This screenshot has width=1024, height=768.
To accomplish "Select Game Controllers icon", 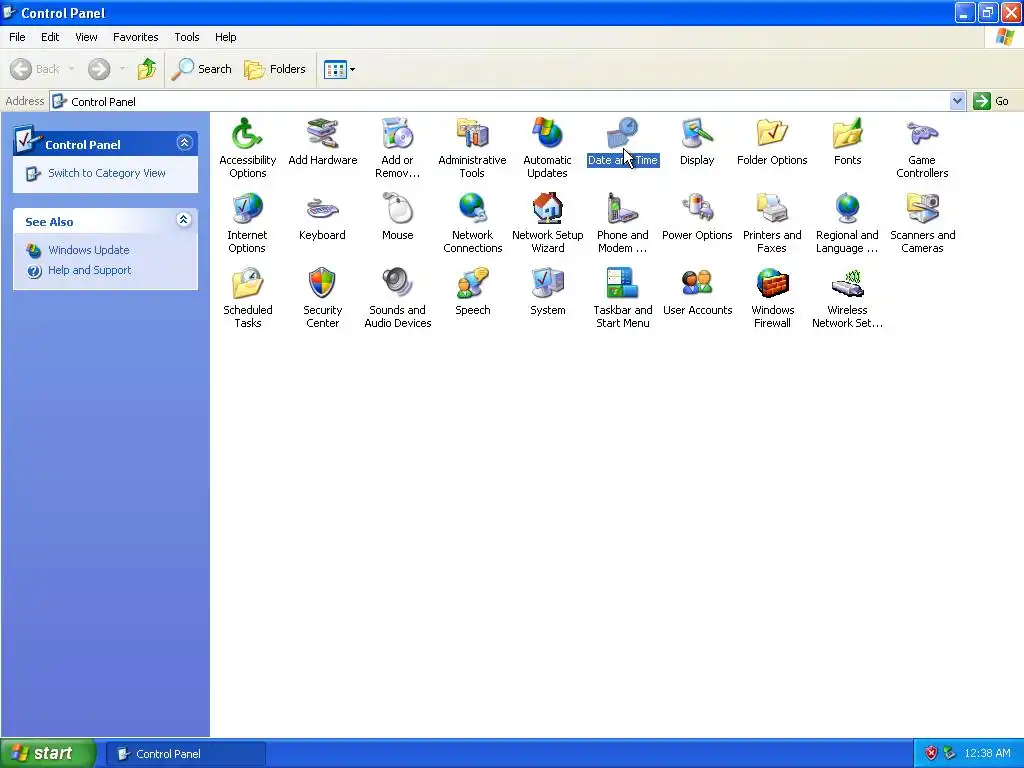I will click(x=922, y=134).
